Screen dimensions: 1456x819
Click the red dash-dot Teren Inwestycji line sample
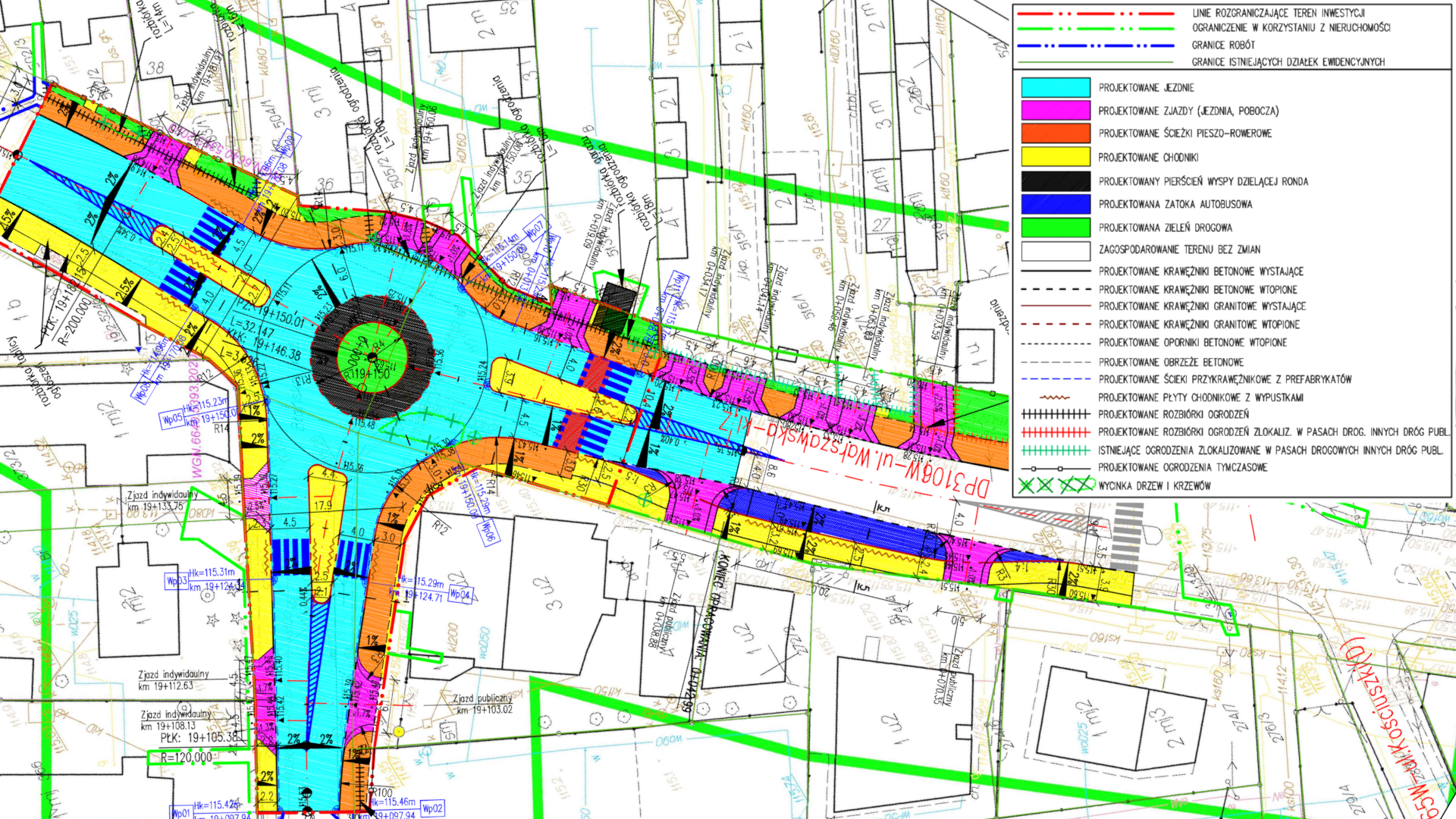point(1095,13)
